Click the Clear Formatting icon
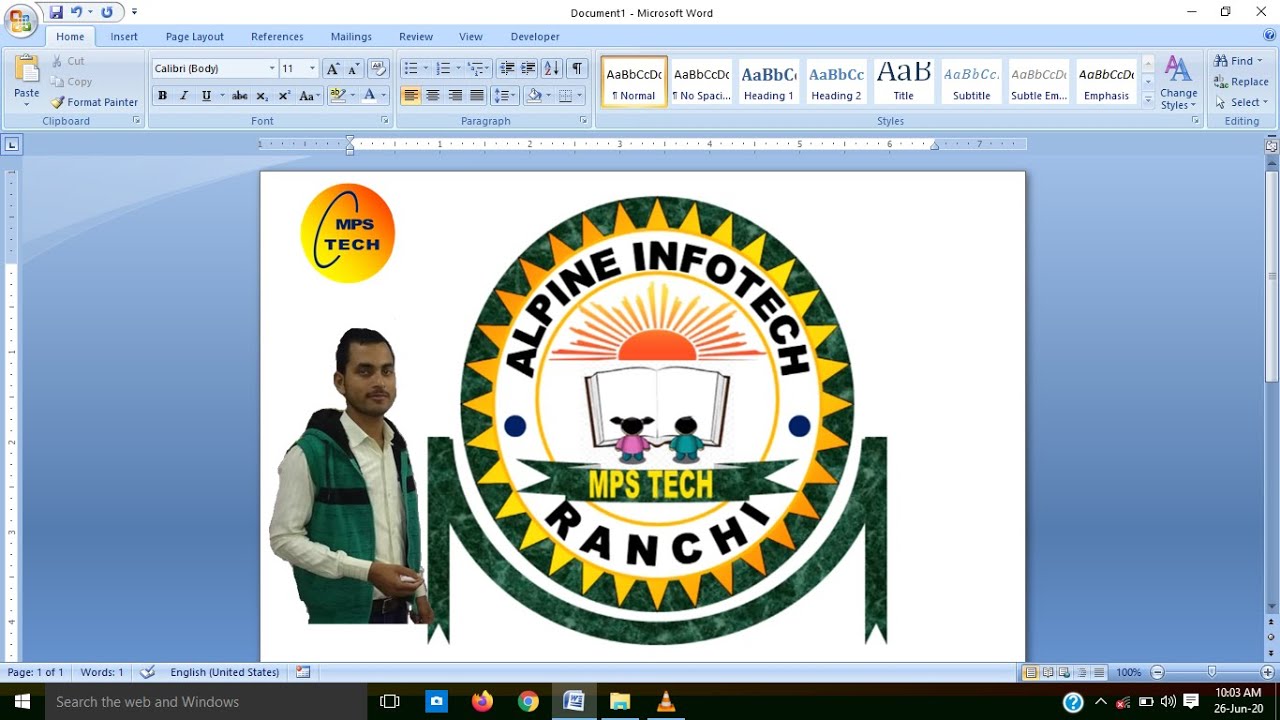1280x720 pixels. point(378,68)
